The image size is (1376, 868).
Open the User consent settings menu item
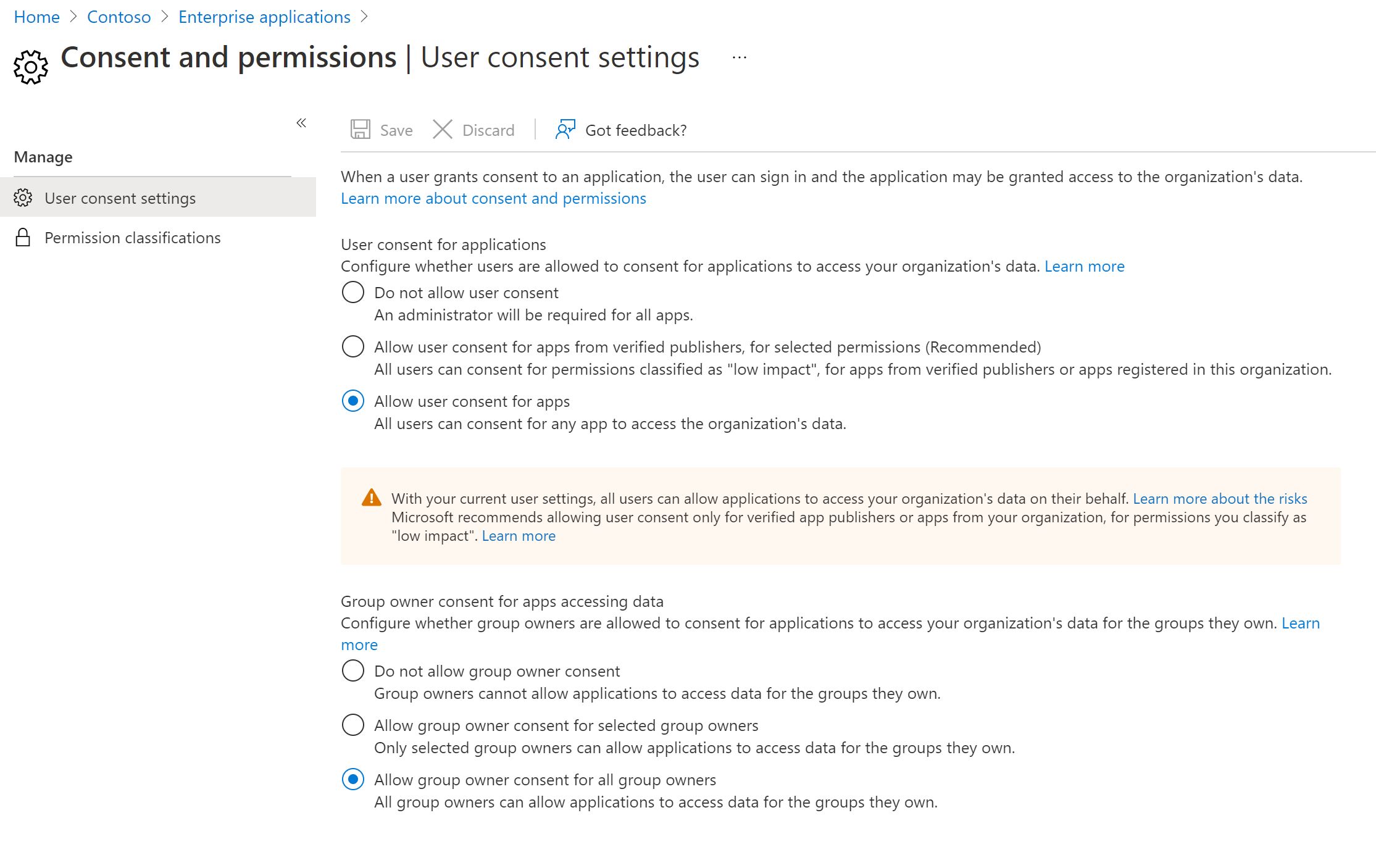[x=120, y=198]
